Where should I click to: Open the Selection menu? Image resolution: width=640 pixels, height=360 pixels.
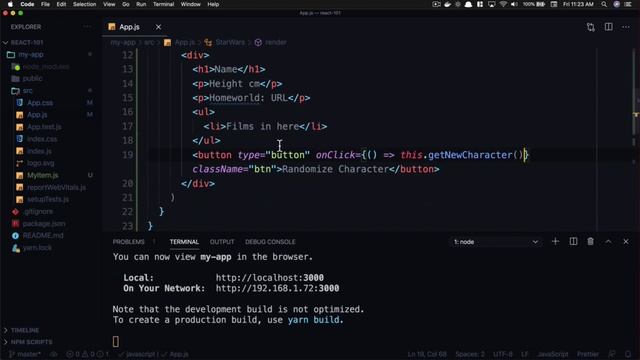click(x=84, y=4)
